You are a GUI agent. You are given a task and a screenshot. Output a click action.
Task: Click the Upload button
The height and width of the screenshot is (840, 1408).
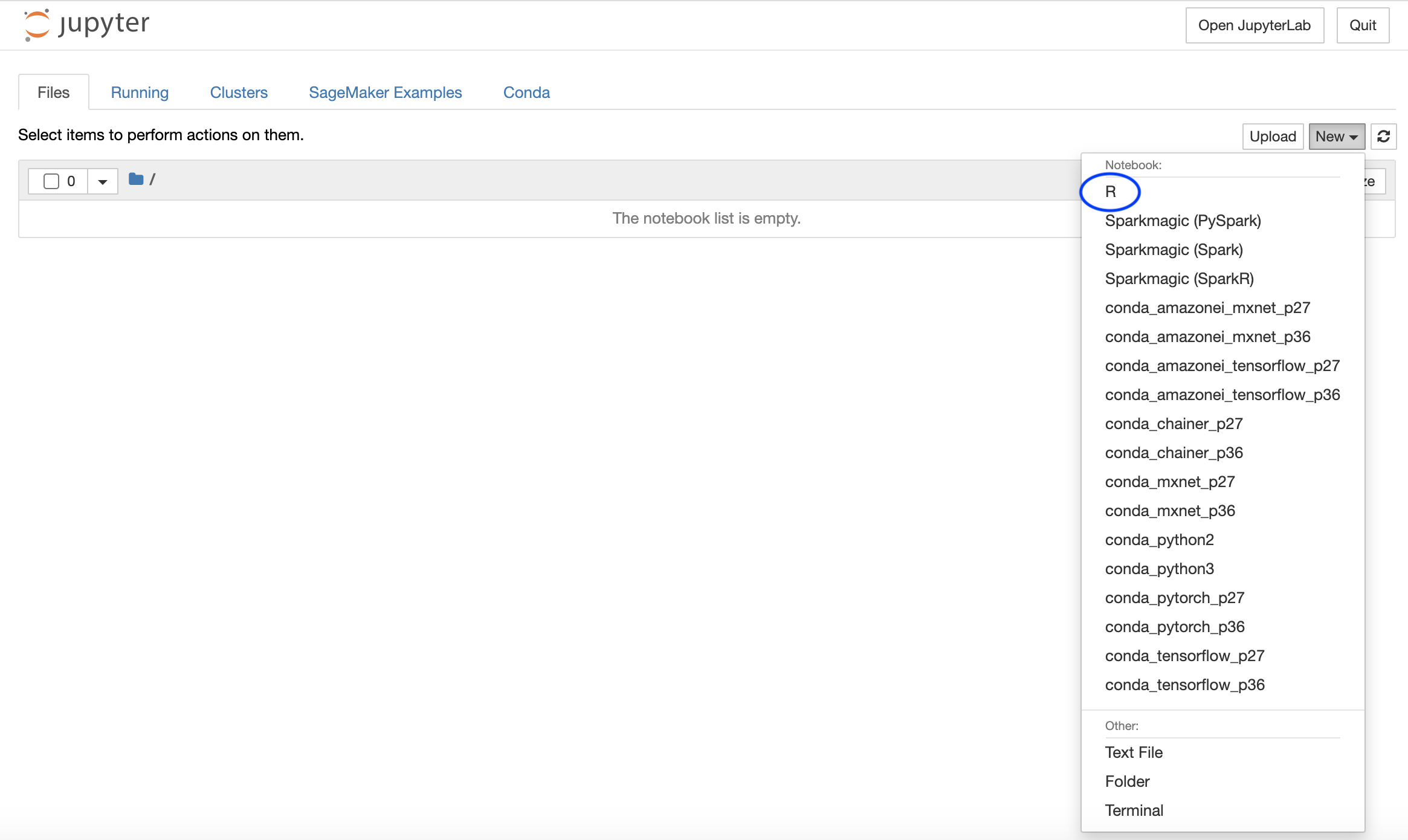(1273, 137)
